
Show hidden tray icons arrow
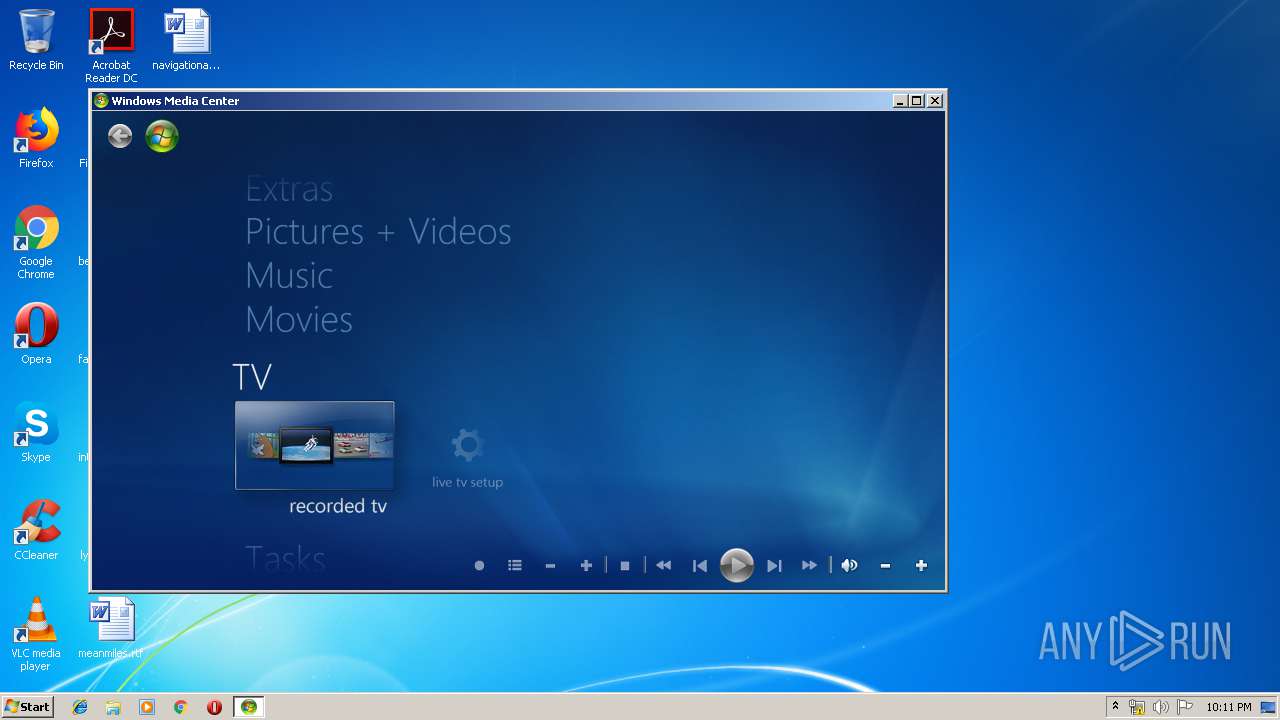(1115, 707)
